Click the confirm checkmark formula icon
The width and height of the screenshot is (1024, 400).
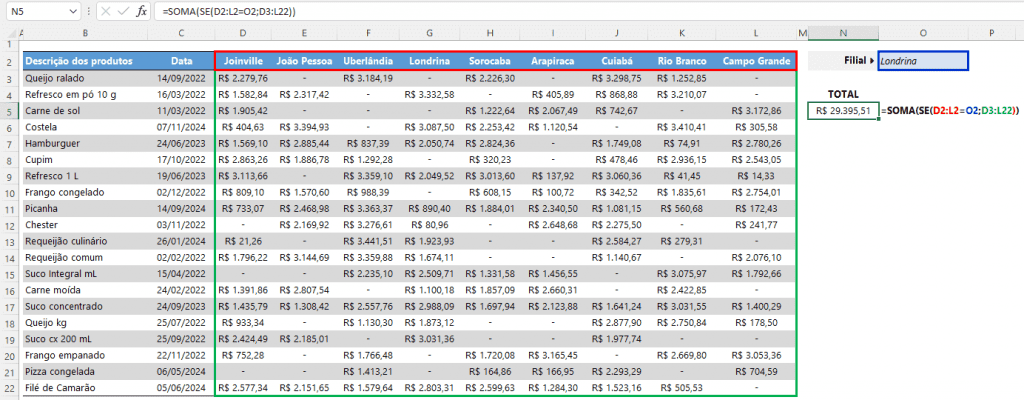123,10
